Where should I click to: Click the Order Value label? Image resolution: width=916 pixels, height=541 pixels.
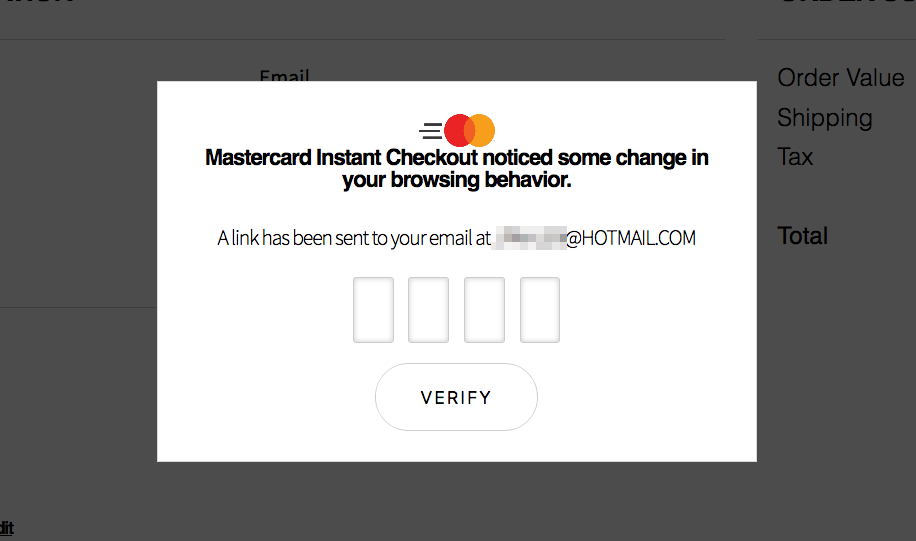(x=841, y=78)
